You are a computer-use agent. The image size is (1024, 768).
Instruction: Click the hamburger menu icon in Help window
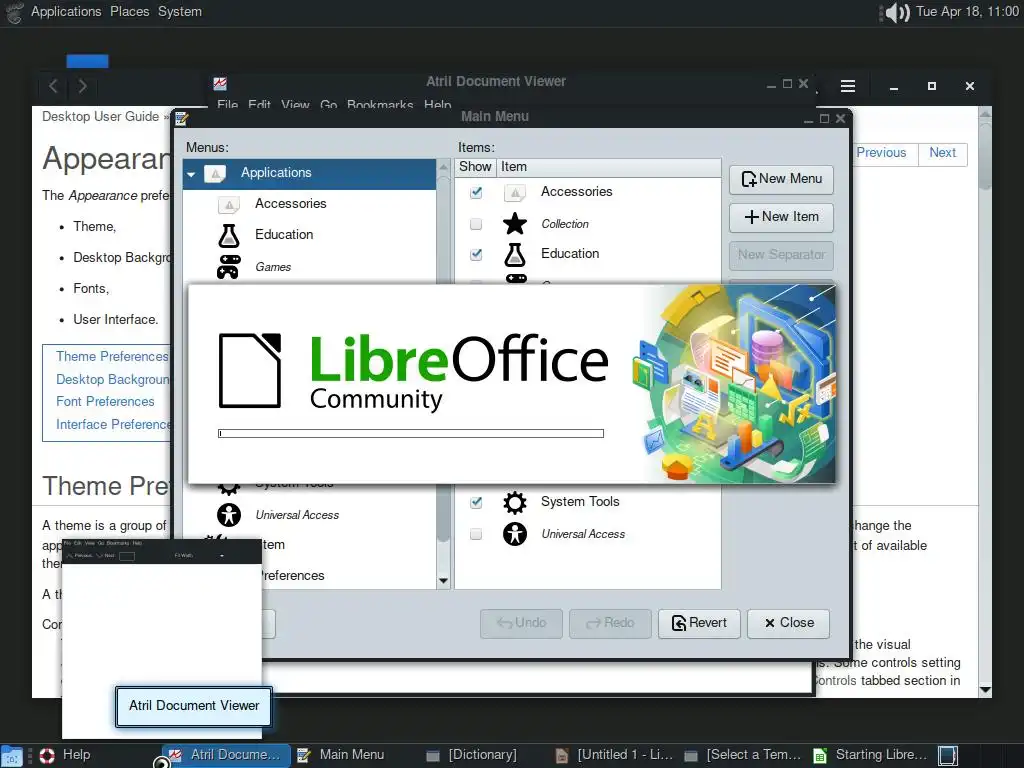tap(848, 86)
